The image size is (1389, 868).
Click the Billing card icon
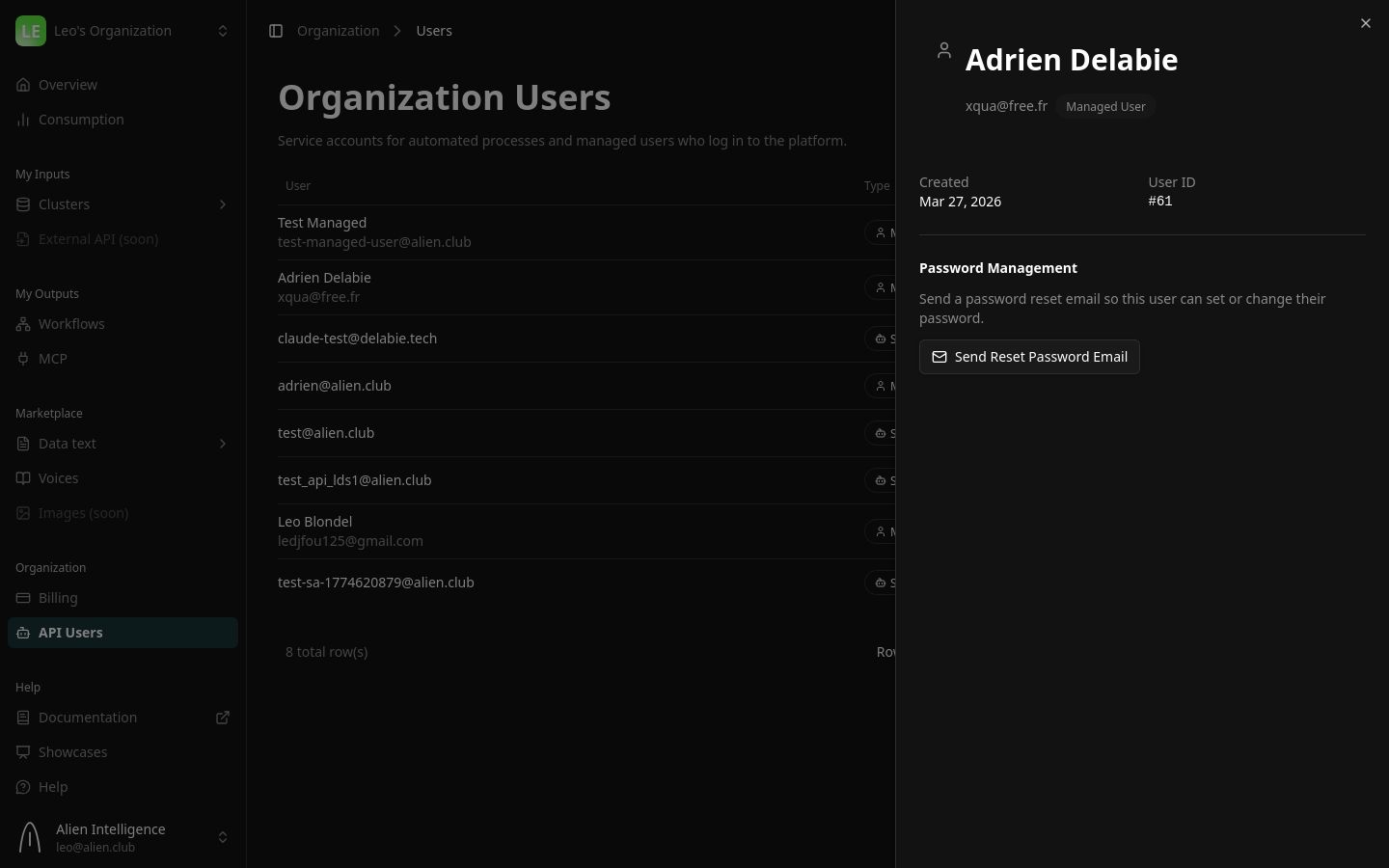(23, 598)
